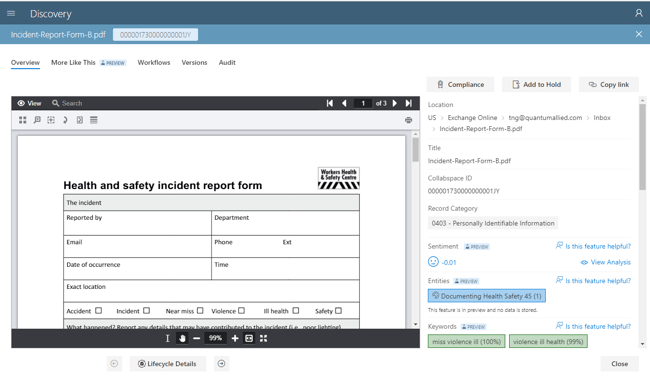Click the Inbox breadcrumb
650x381 pixels.
[602, 118]
